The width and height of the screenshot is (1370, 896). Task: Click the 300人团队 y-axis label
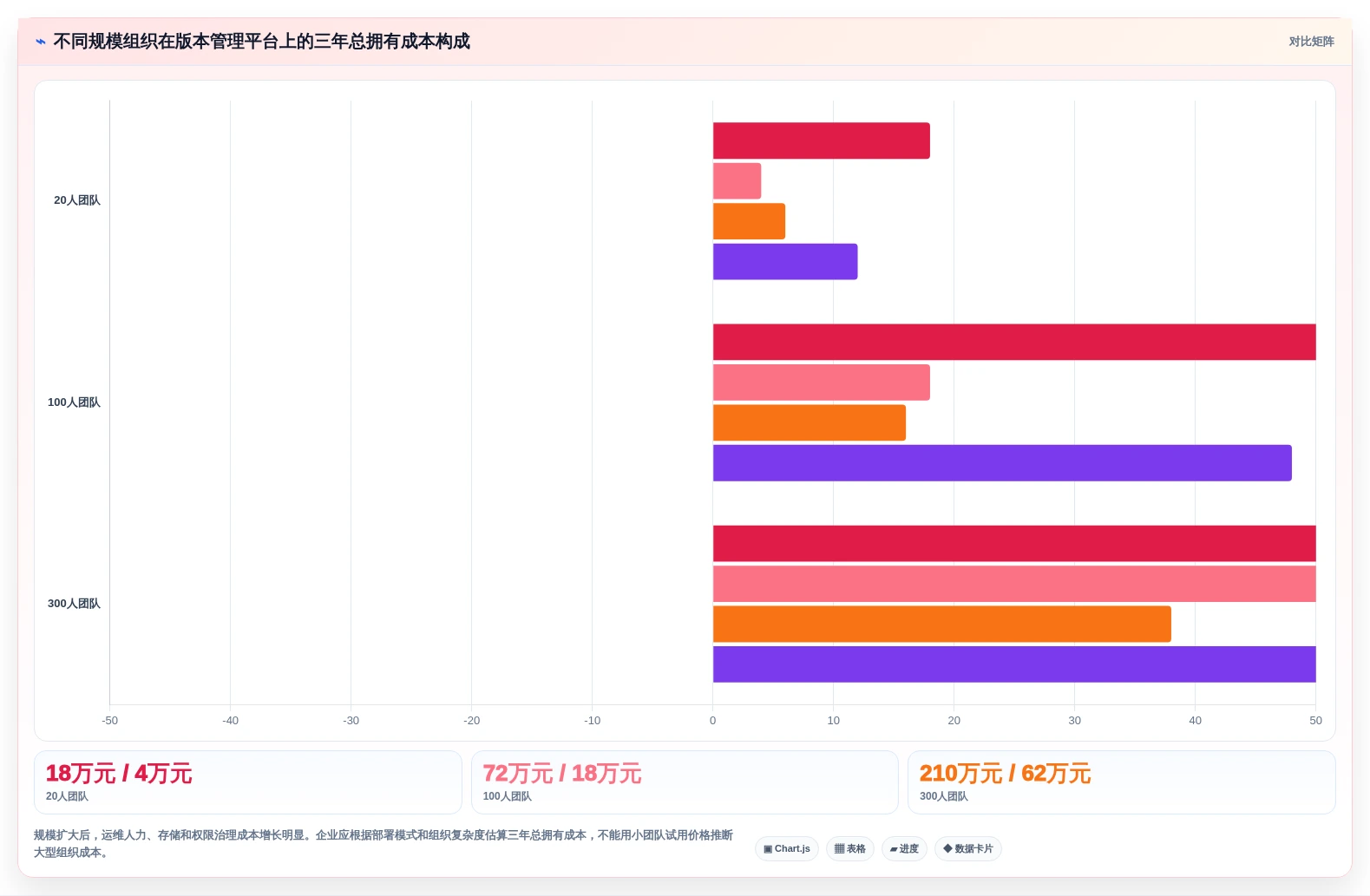[x=74, y=604]
